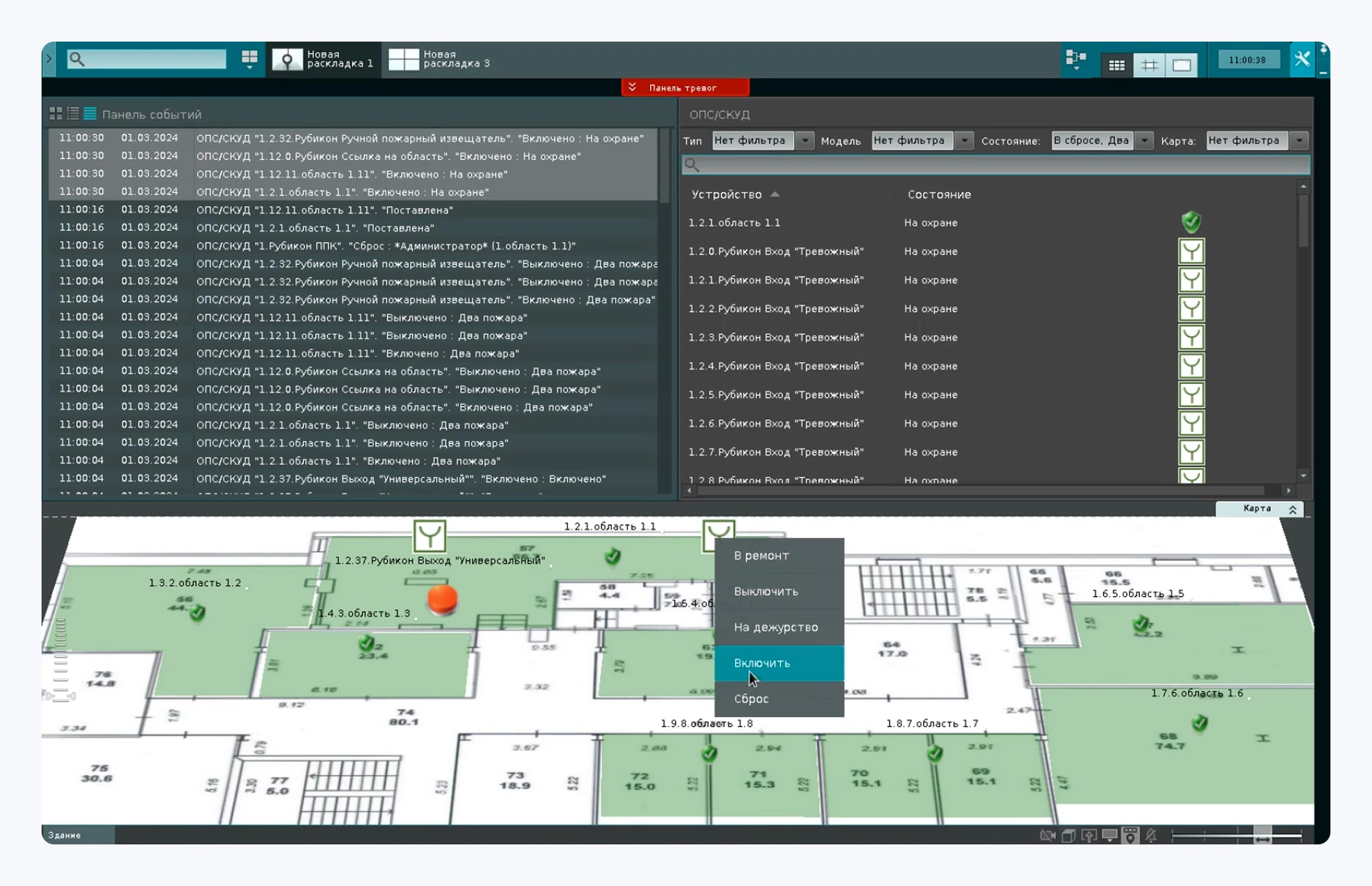This screenshot has width=1372, height=886.
Task: Switch to the dense grid layout mode
Action: coord(1116,65)
